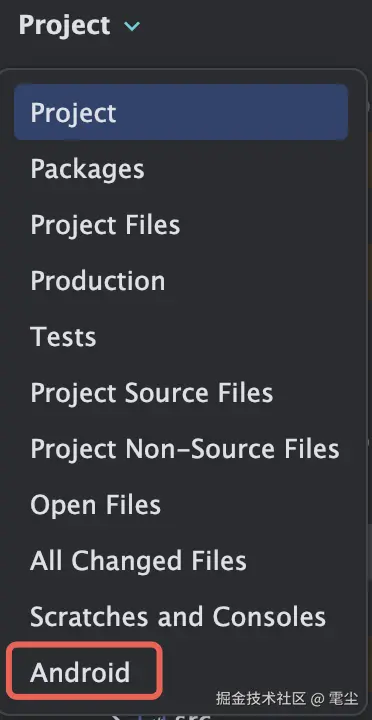
Task: Switch to Open Files view
Action: [x=96, y=505]
